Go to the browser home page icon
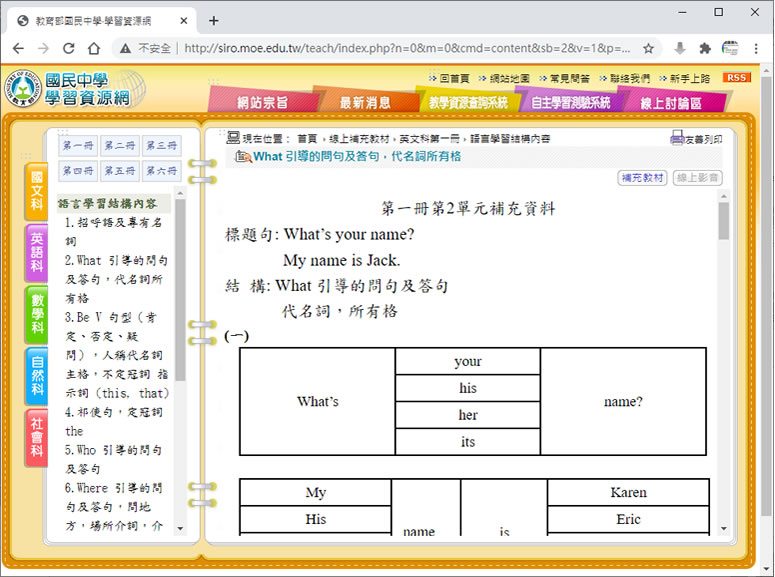Image resolution: width=775 pixels, height=577 pixels. 94,48
